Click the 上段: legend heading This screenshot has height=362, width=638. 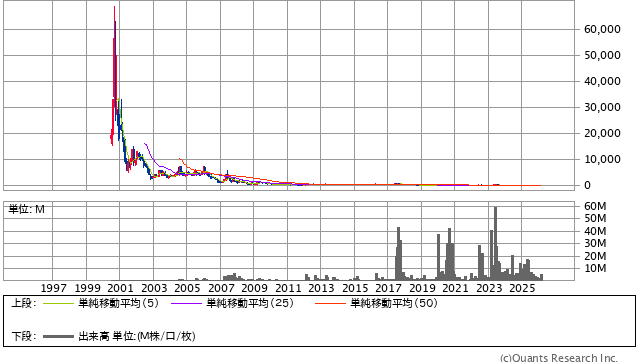click(x=24, y=303)
